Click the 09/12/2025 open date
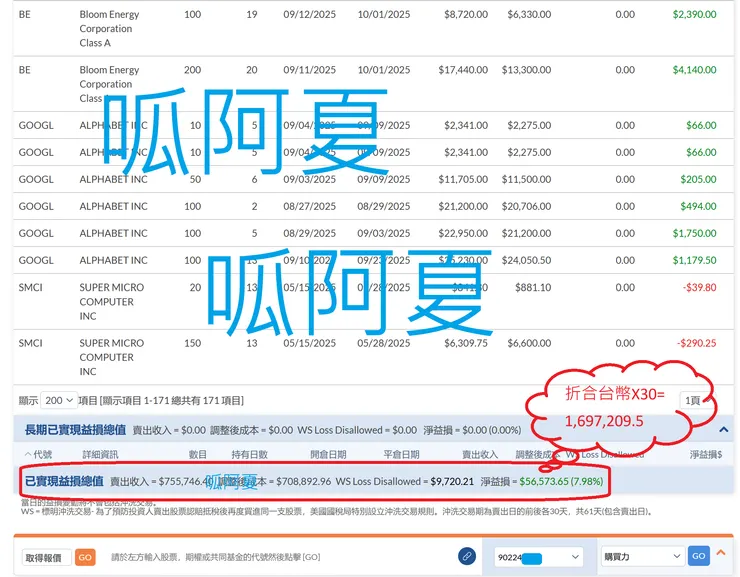This screenshot has width=740, height=577. click(x=310, y=14)
